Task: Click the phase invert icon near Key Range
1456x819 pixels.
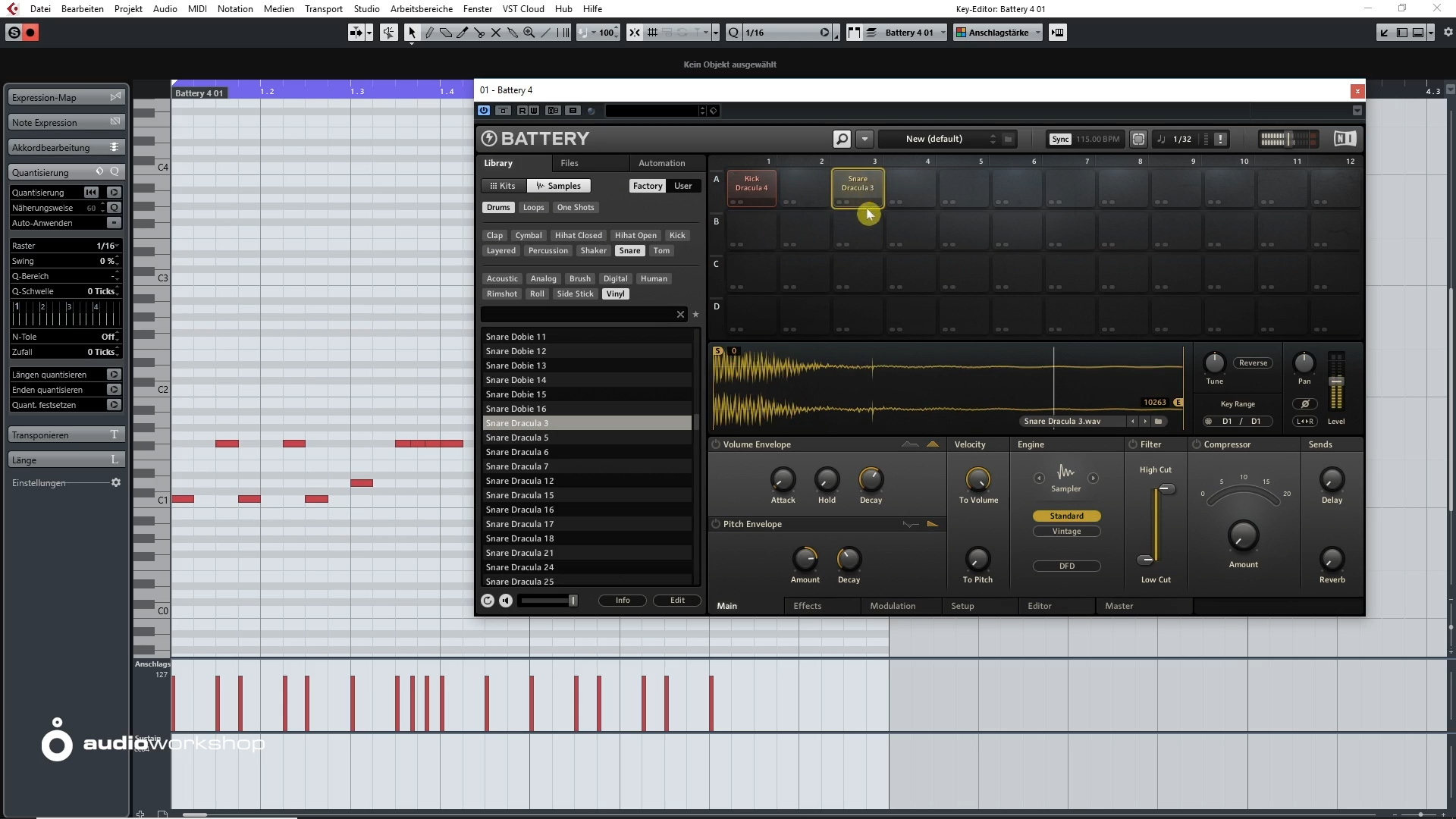Action: pyautogui.click(x=1305, y=404)
